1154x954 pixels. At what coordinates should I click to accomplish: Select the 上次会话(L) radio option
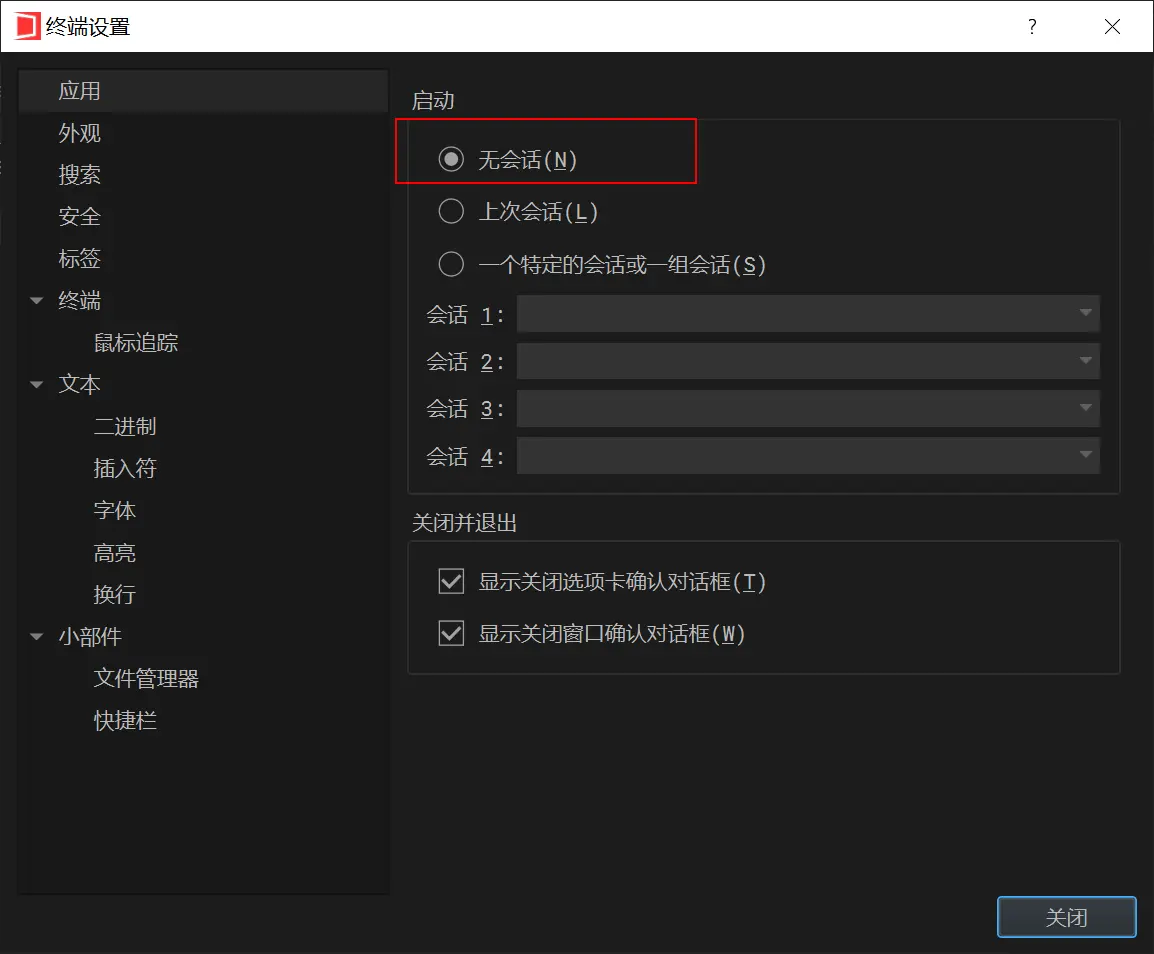[451, 211]
